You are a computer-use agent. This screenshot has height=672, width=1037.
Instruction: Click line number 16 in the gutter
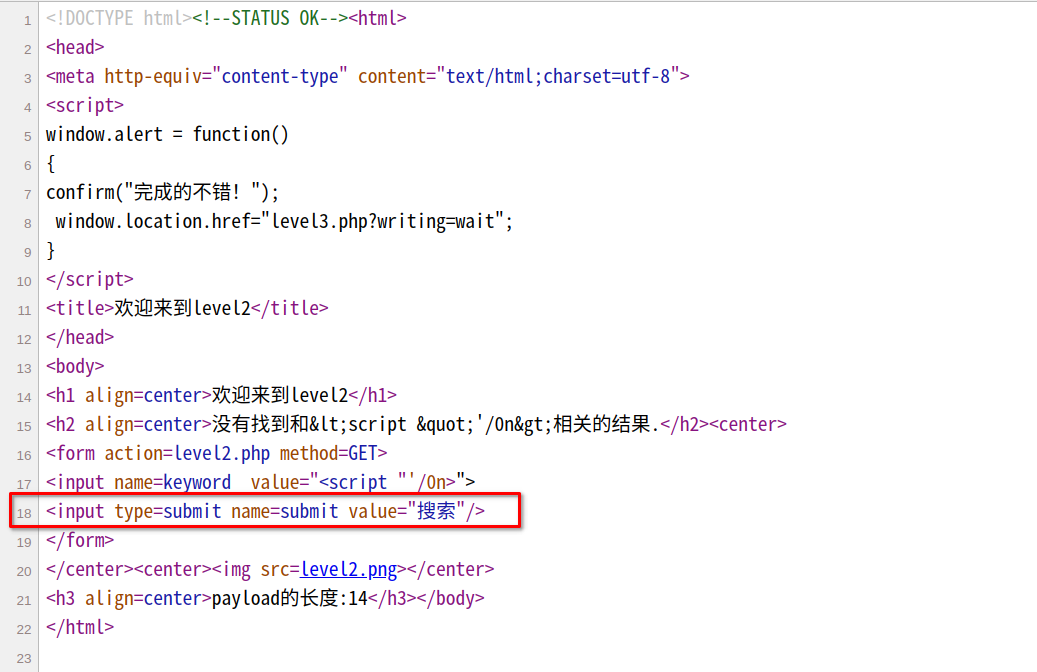click(x=24, y=456)
